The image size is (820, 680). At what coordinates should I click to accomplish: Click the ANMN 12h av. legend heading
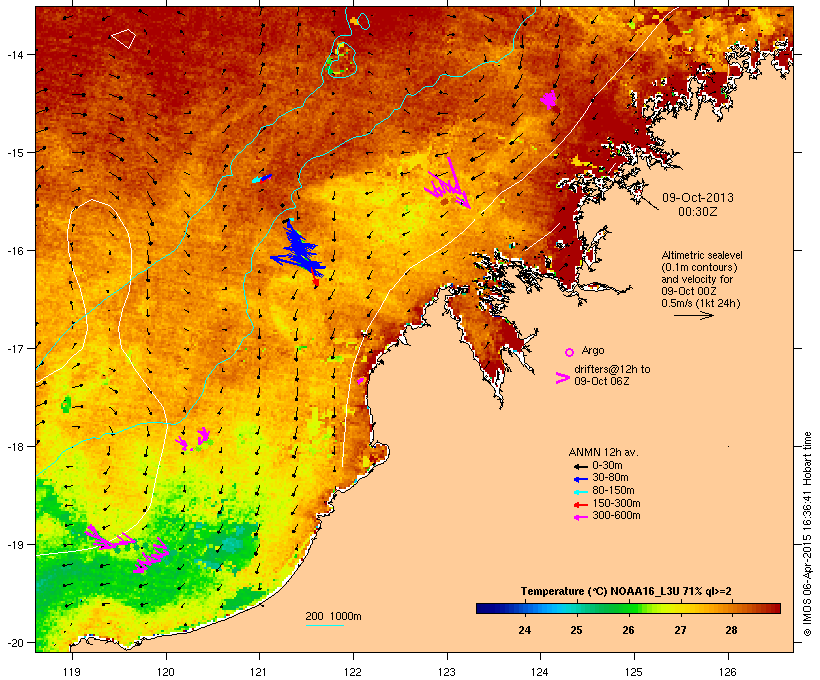pos(603,452)
